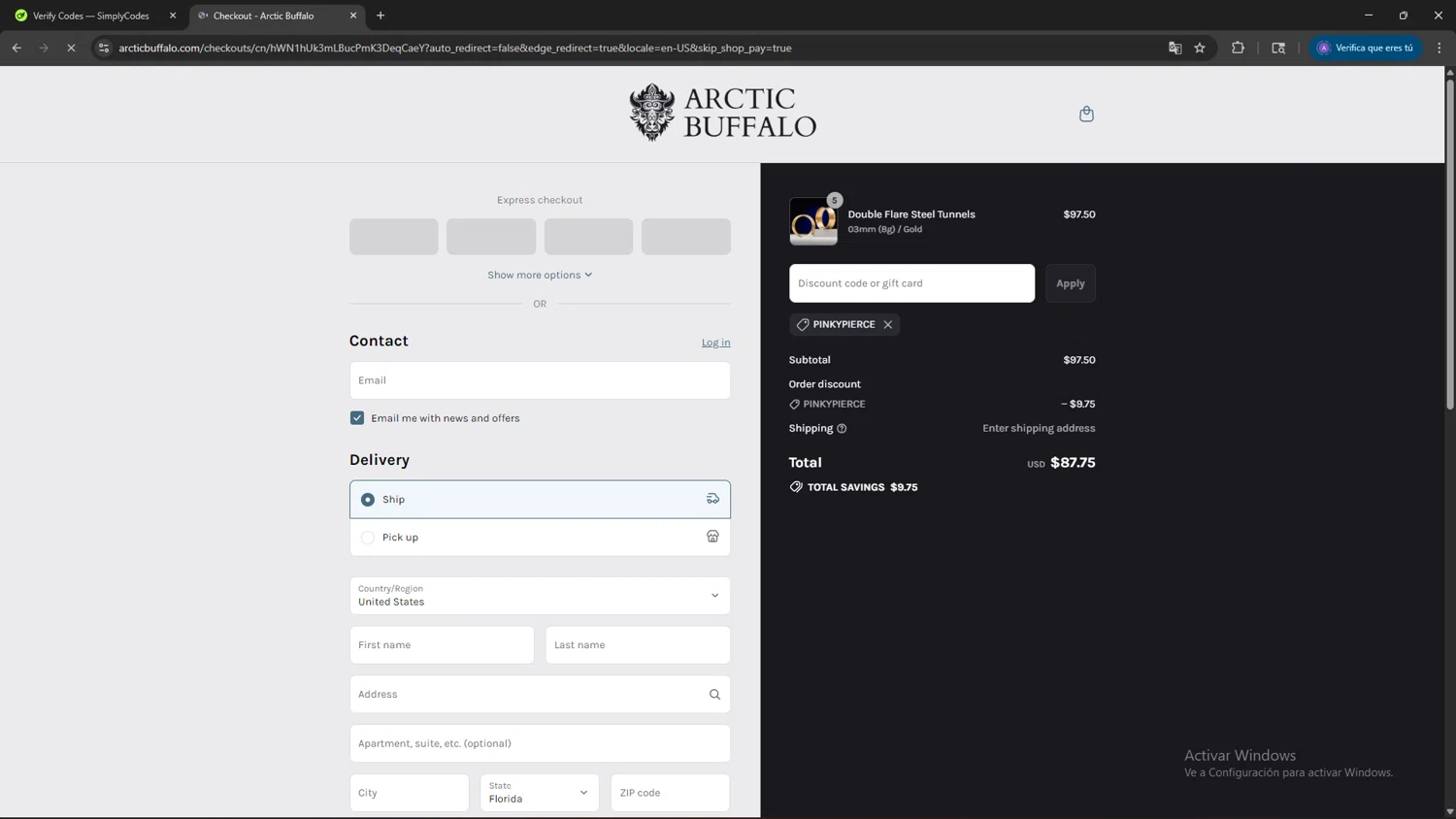Toggle Email me with news and offers

357,418
